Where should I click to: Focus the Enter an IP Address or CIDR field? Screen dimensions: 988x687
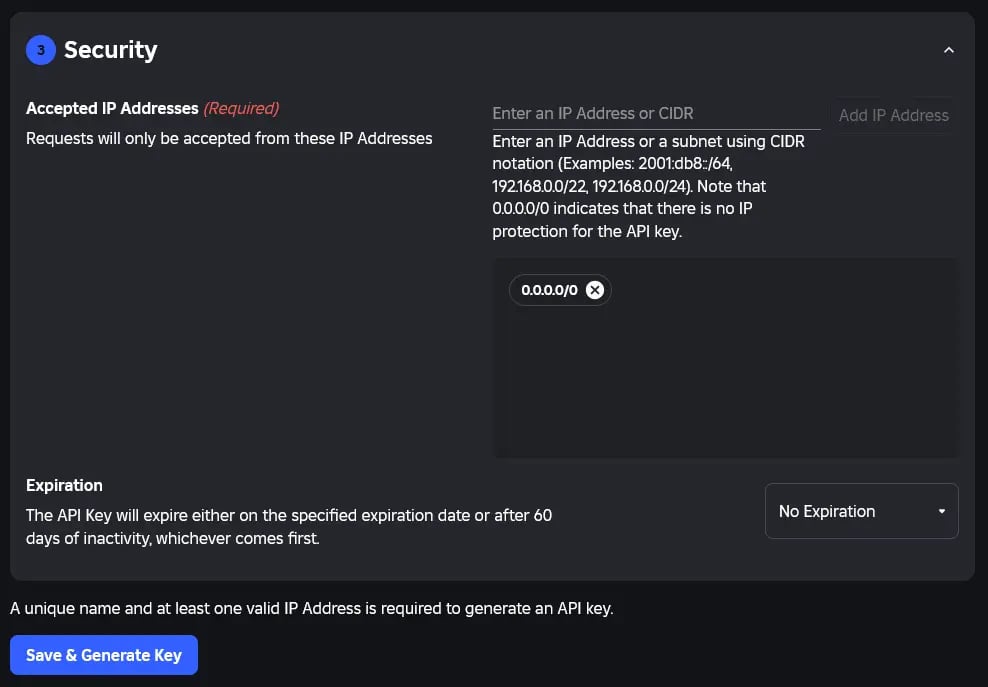(655, 114)
